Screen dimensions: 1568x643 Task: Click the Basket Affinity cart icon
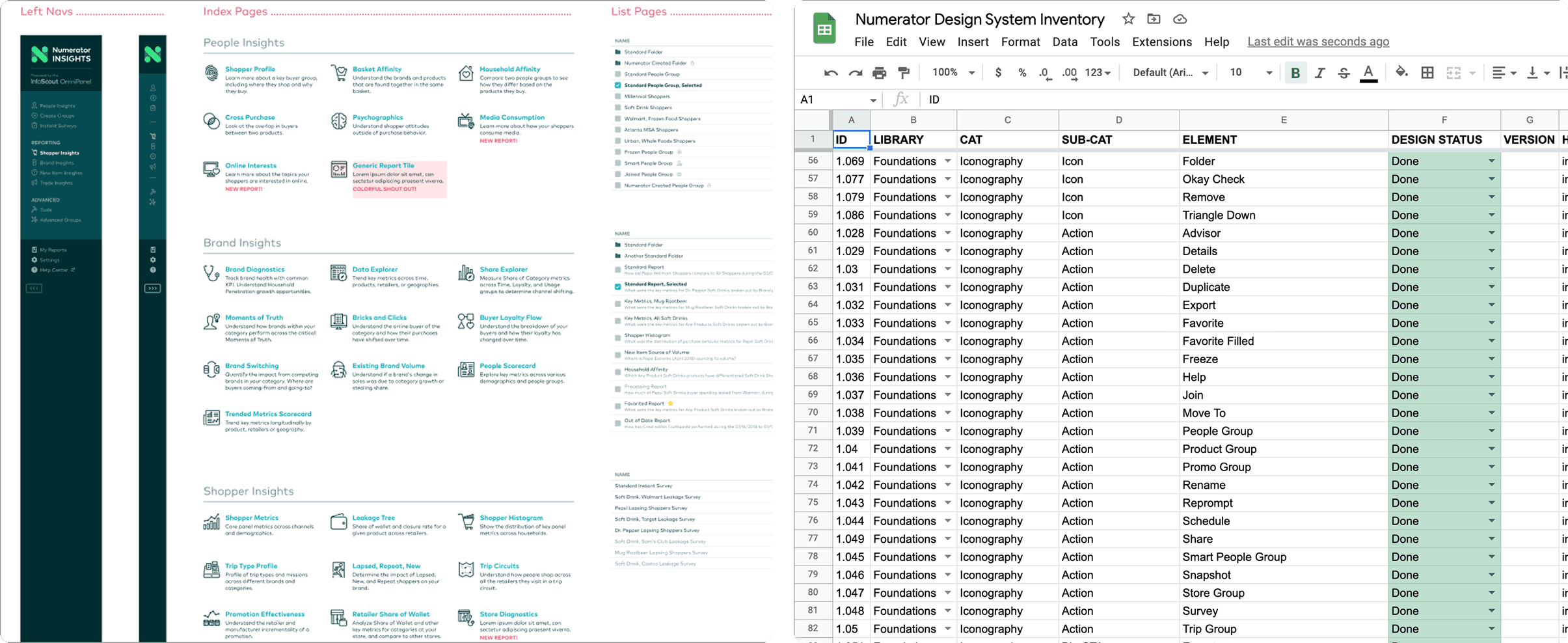point(339,72)
